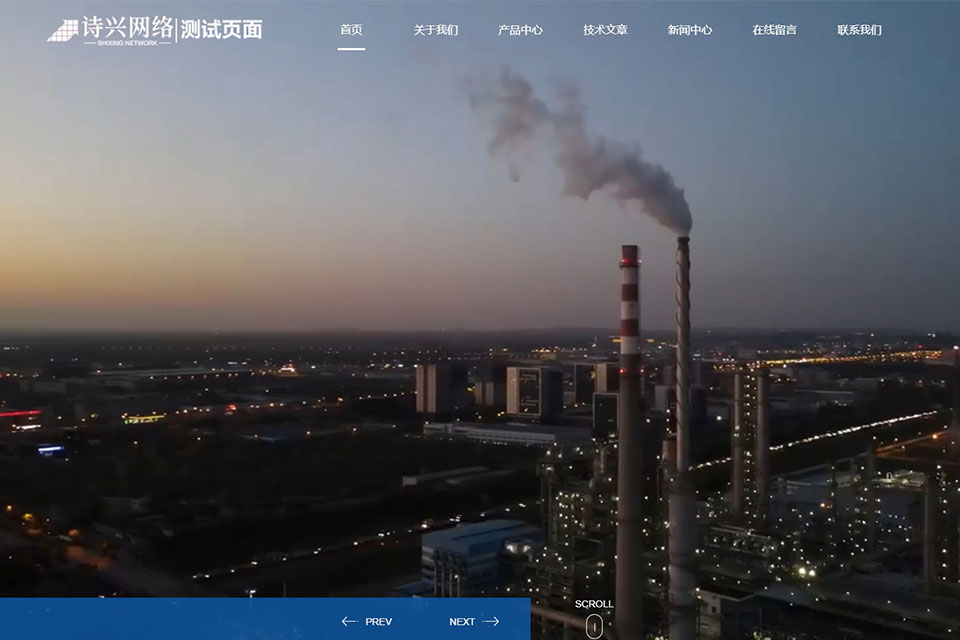Click the 诗兴网络 brand name text
The image size is (960, 640).
[x=128, y=26]
